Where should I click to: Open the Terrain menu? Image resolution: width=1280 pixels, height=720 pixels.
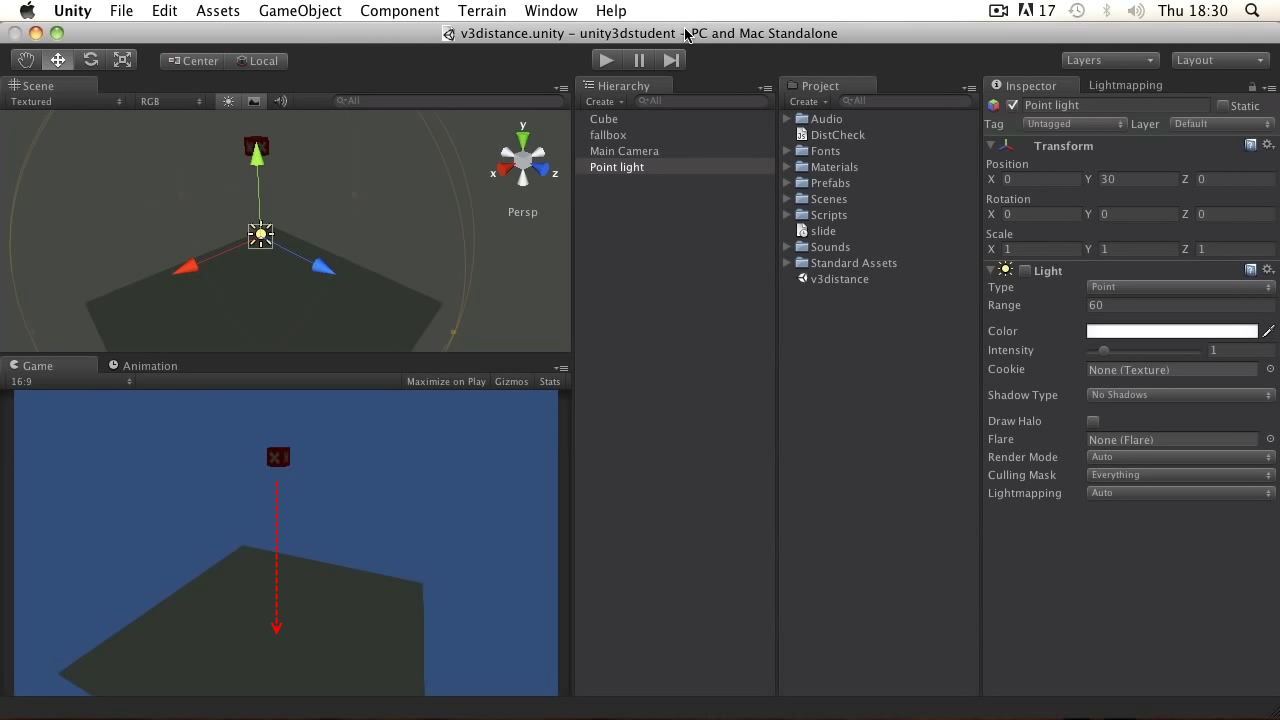pos(482,11)
